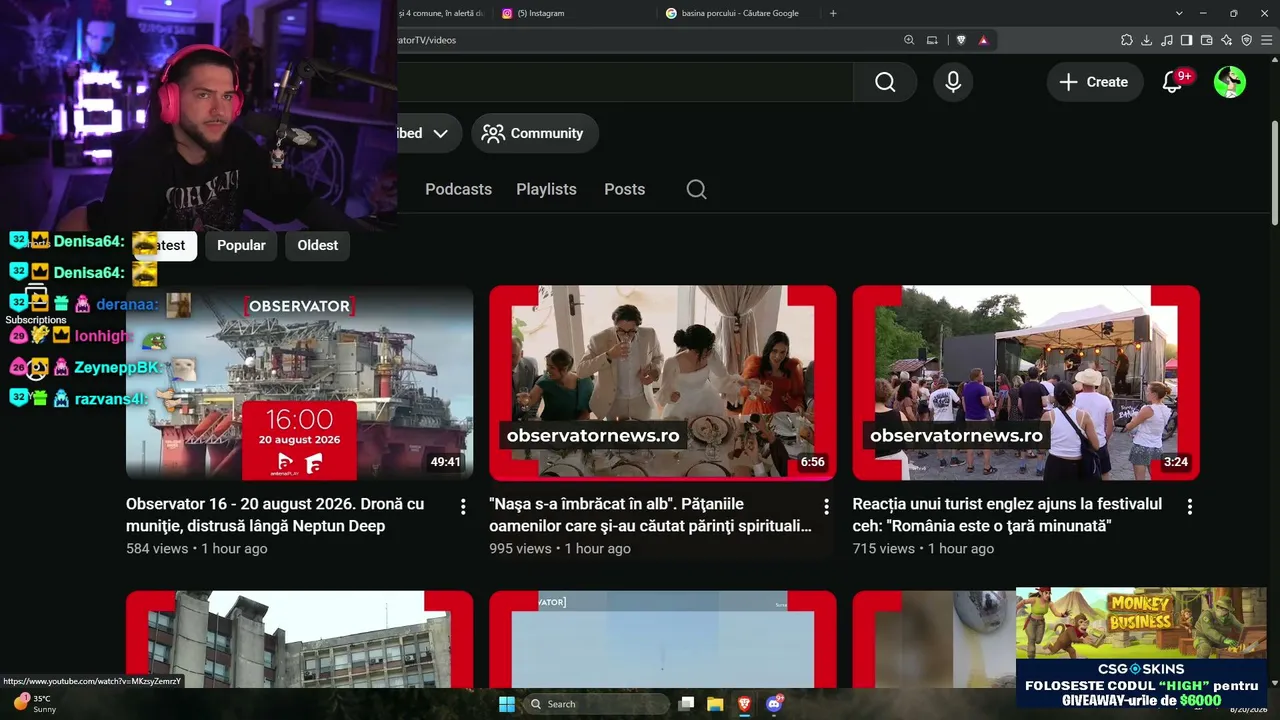This screenshot has width=1280, height=720.
Task: Open the weather widget showing 35°C Sunny
Action: pyautogui.click(x=36, y=704)
